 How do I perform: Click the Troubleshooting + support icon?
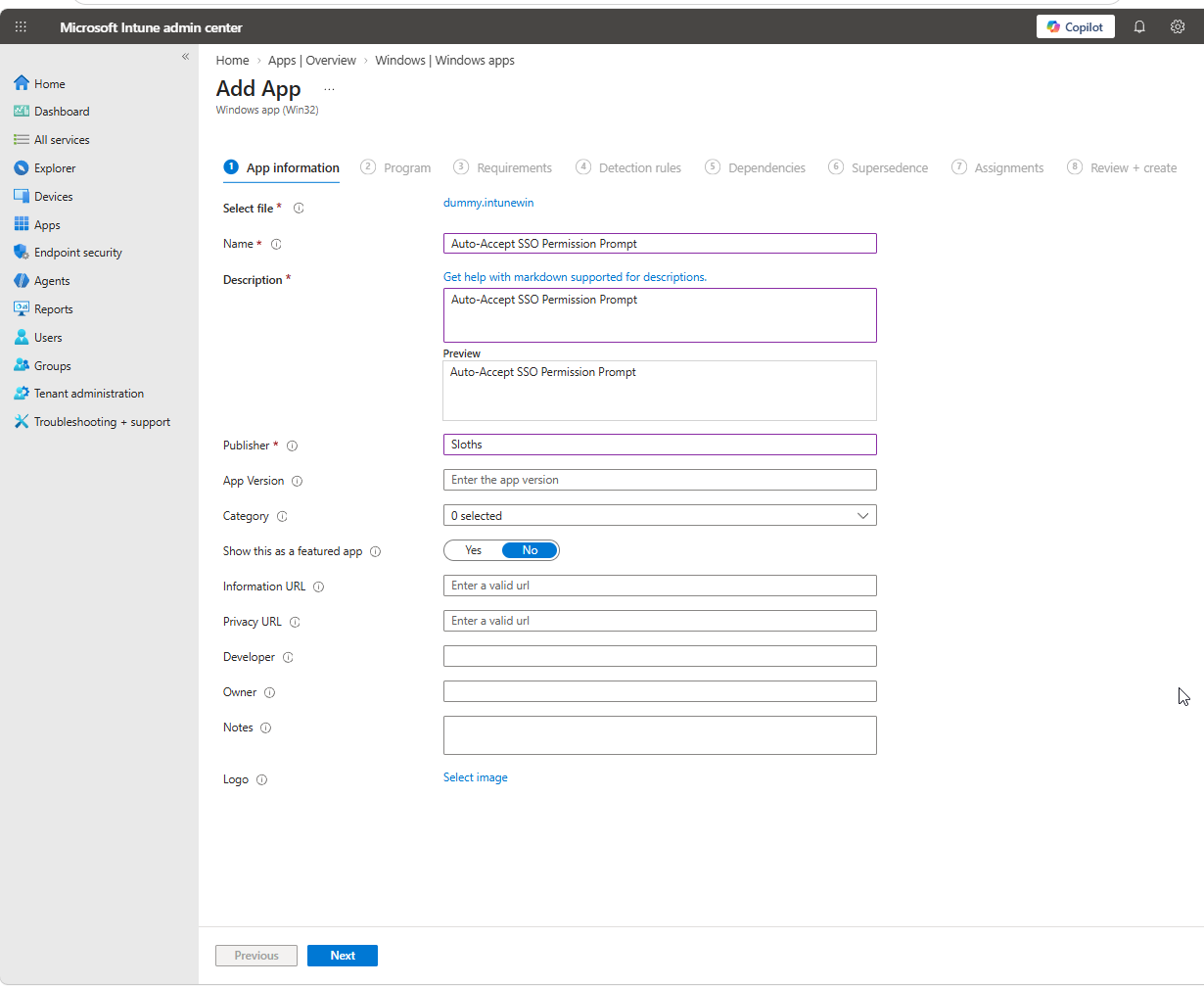pyautogui.click(x=22, y=422)
